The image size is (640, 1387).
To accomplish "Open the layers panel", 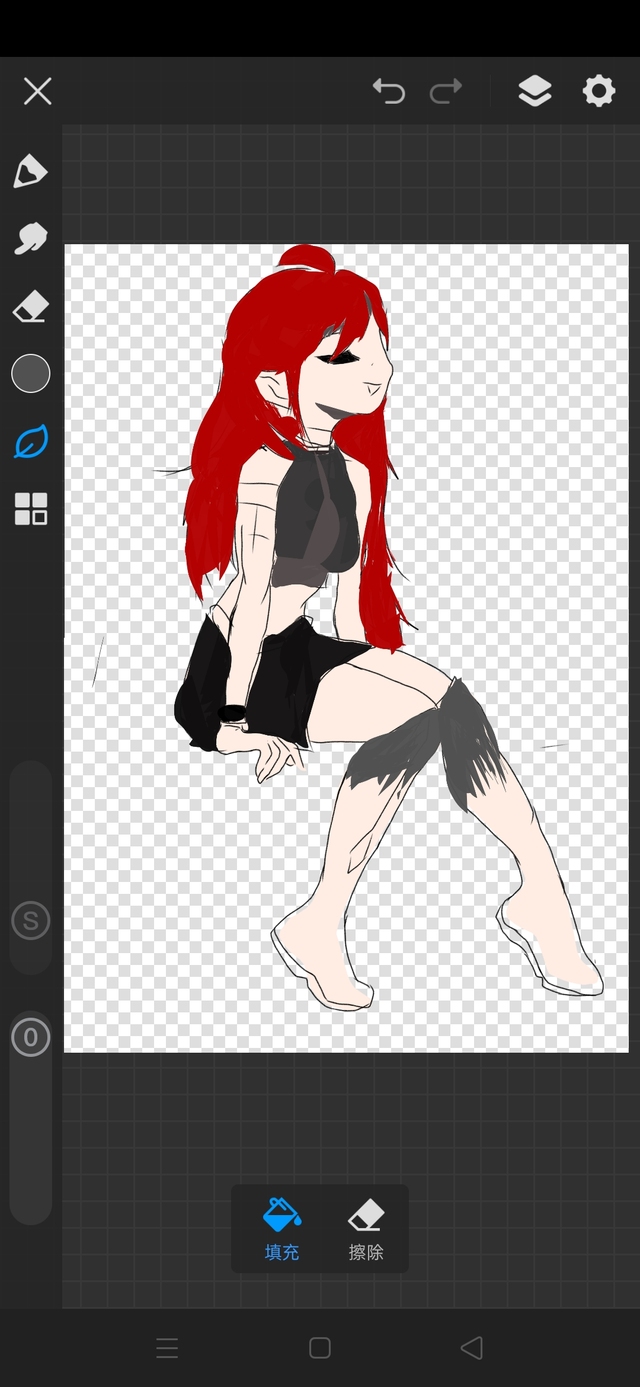I will tap(535, 91).
